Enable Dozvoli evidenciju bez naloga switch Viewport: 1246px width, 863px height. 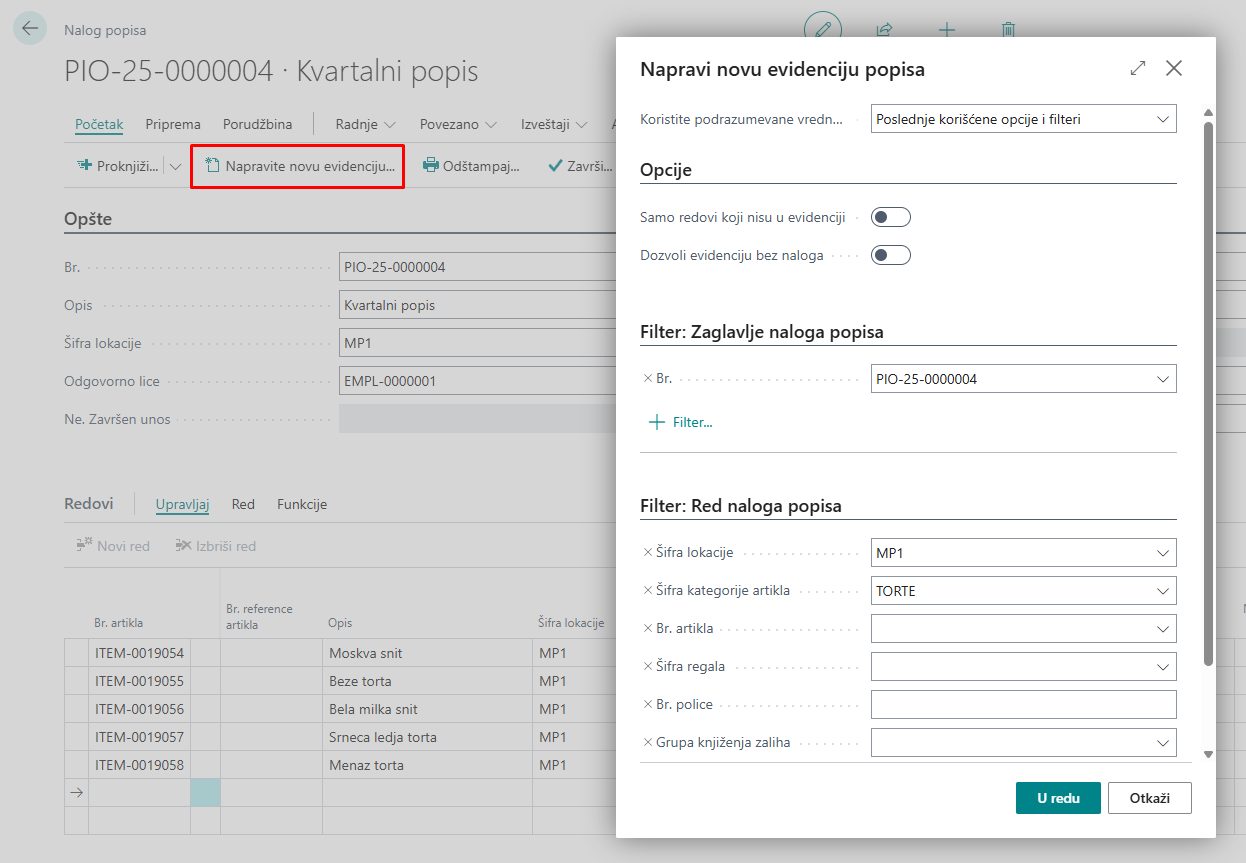(890, 255)
